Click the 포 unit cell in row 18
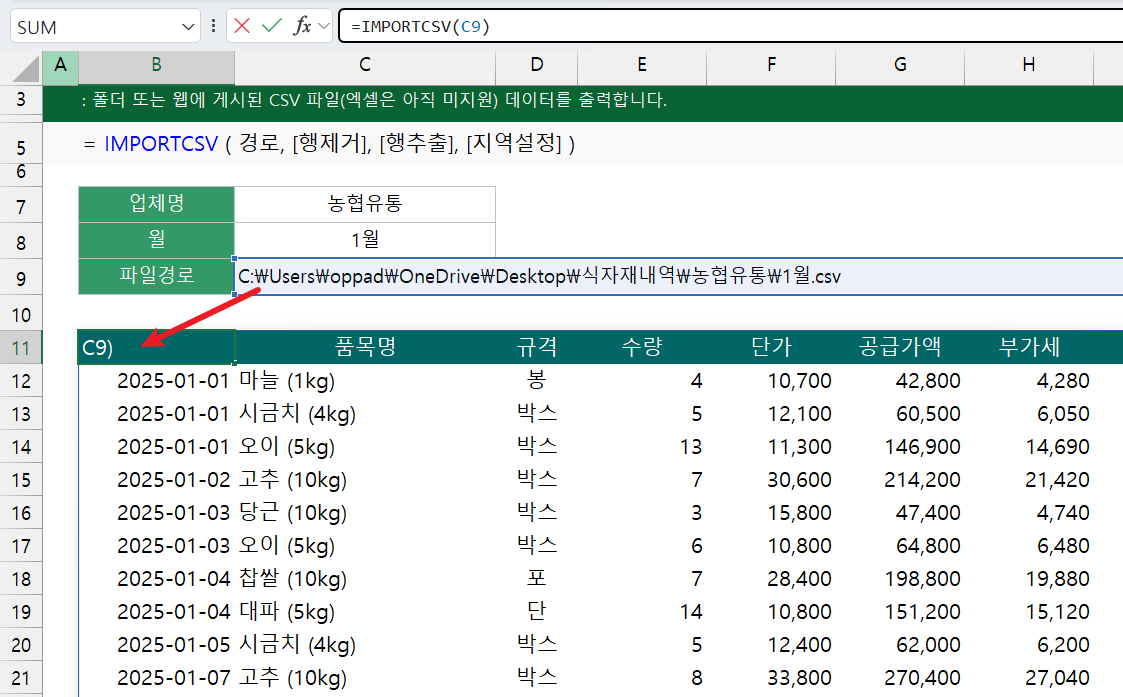Viewport: 1123px width, 697px height. (x=536, y=578)
